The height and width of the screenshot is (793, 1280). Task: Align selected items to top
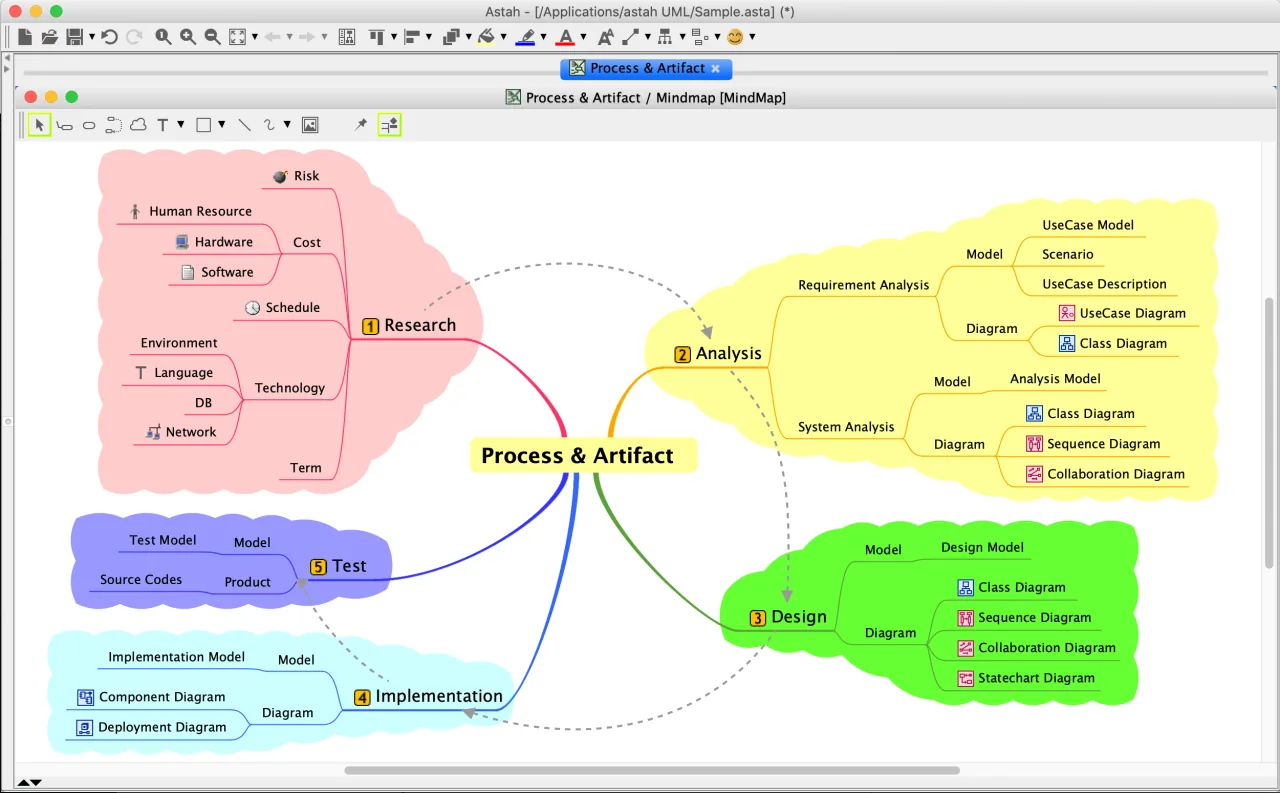pos(377,37)
